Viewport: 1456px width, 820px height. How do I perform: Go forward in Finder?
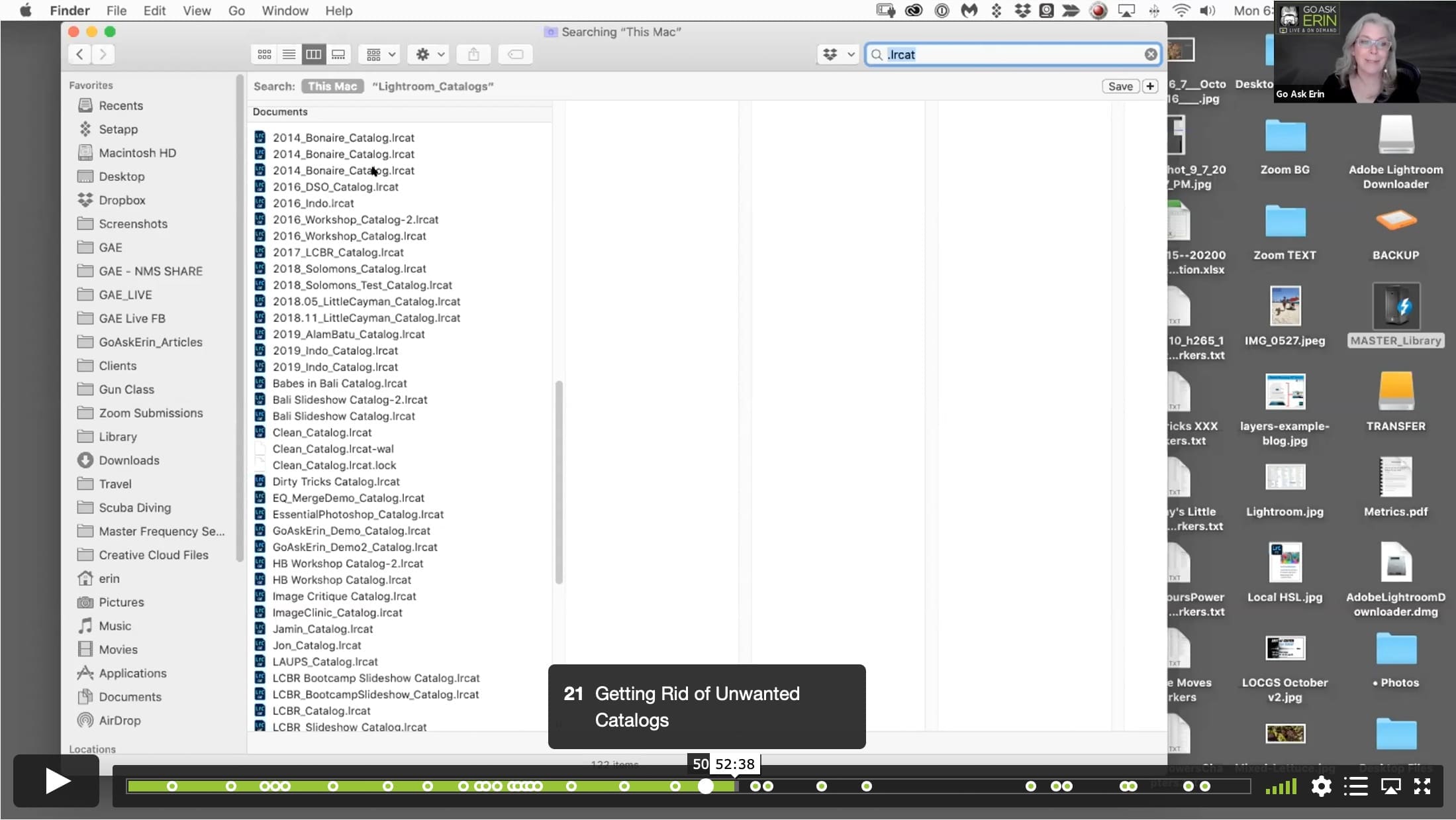[x=103, y=54]
